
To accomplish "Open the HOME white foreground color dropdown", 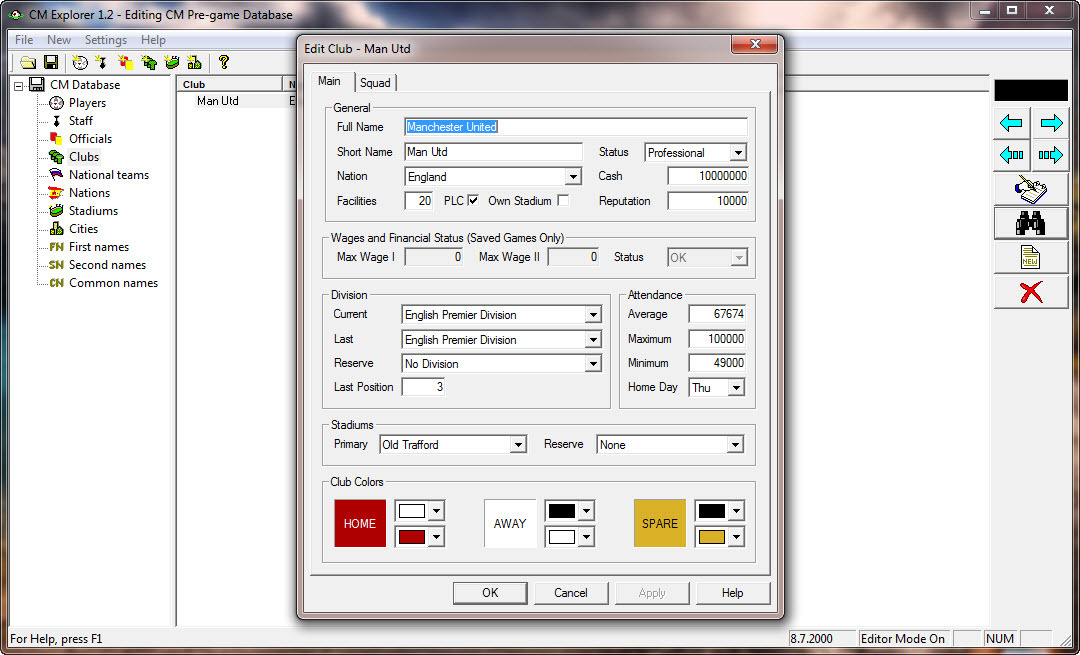I will [437, 511].
